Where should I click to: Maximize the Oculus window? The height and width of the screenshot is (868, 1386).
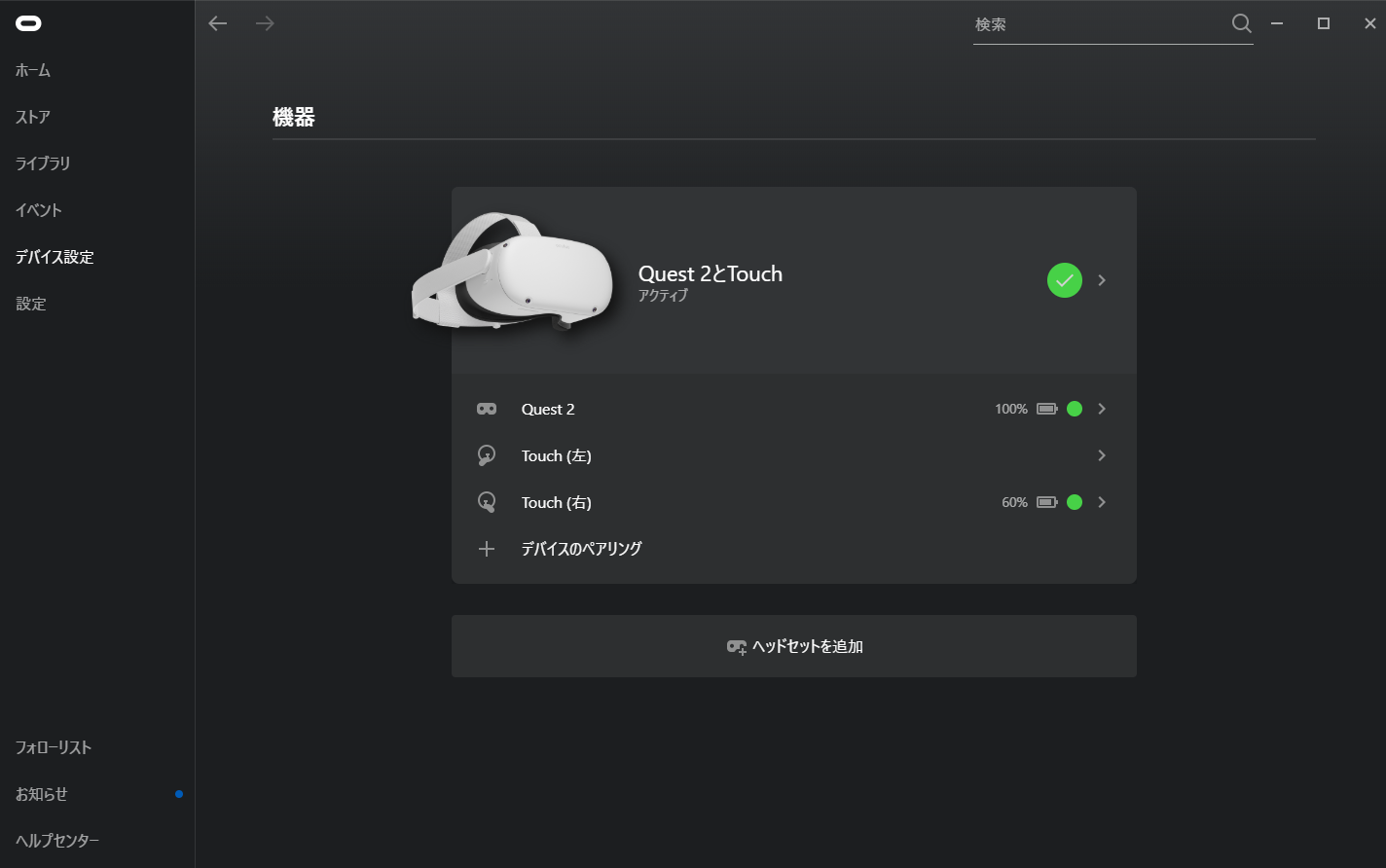1324,23
